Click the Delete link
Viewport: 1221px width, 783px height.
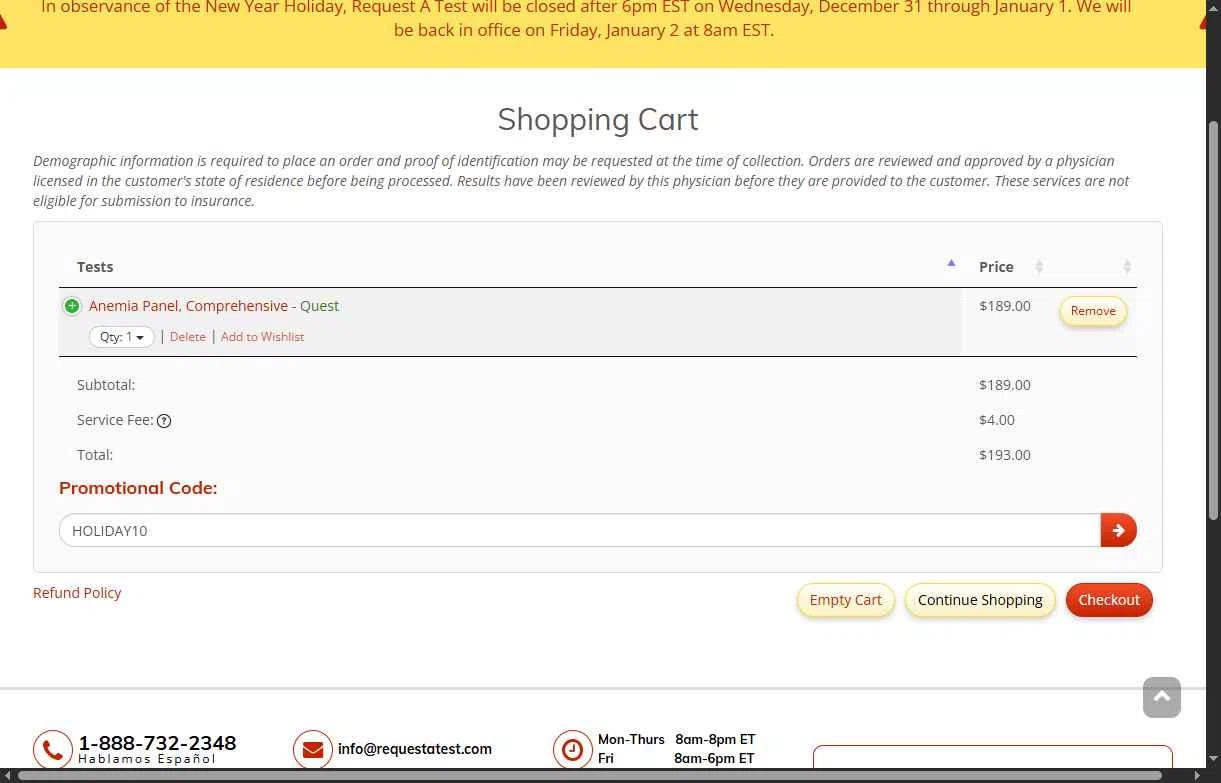click(x=188, y=337)
